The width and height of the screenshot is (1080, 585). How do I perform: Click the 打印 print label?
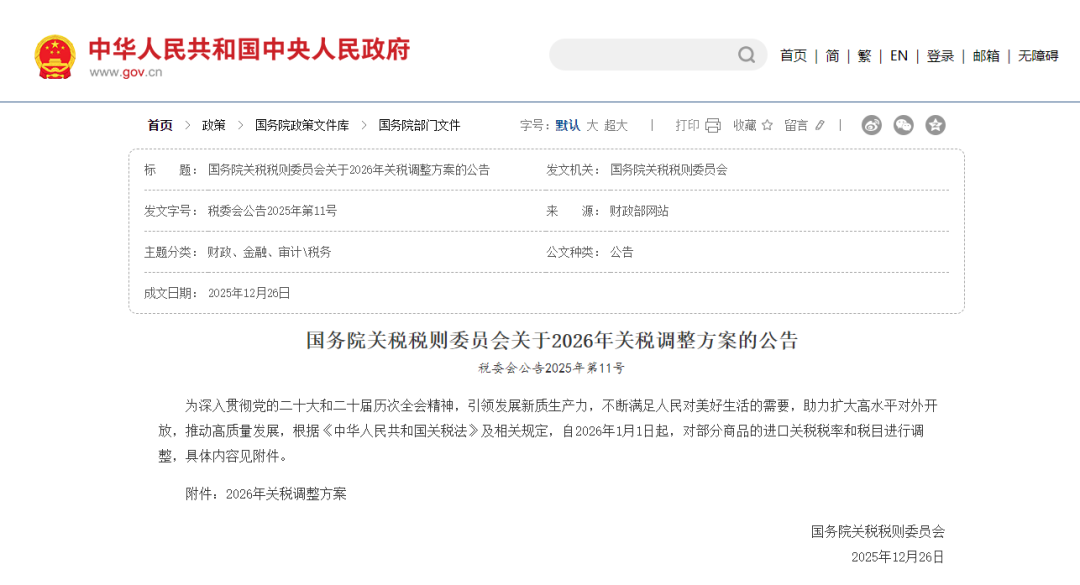(687, 125)
